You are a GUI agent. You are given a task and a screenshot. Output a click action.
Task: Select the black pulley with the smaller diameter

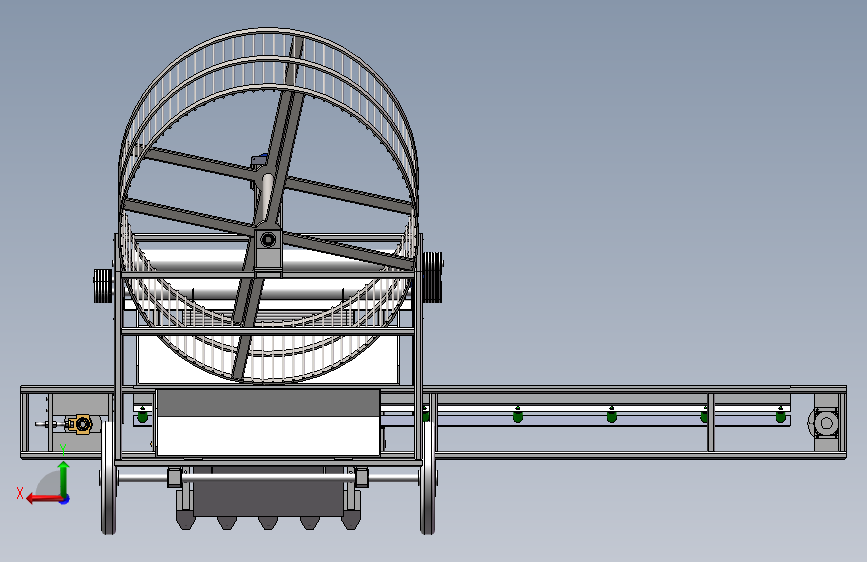pos(103,285)
